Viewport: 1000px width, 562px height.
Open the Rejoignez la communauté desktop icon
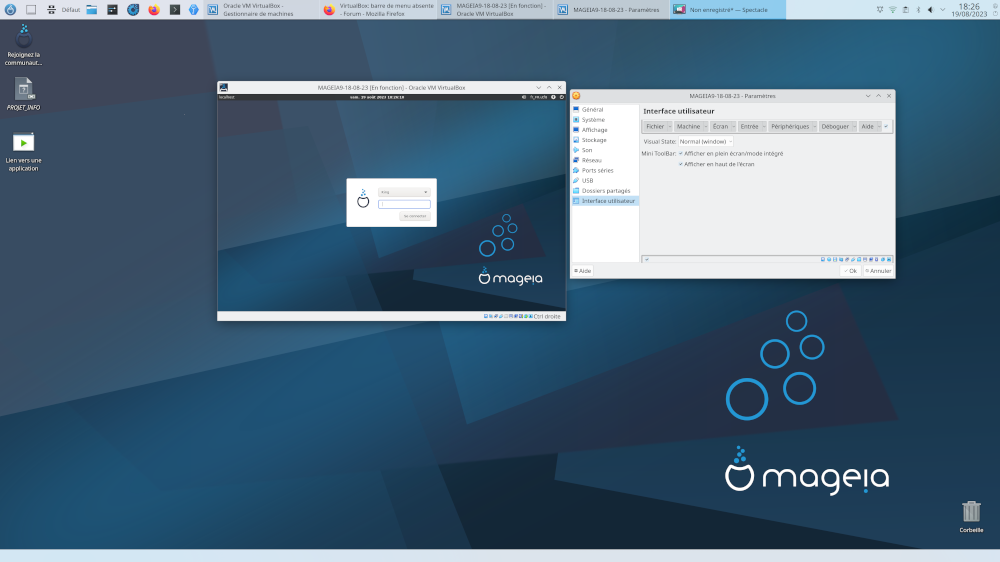coord(24,45)
